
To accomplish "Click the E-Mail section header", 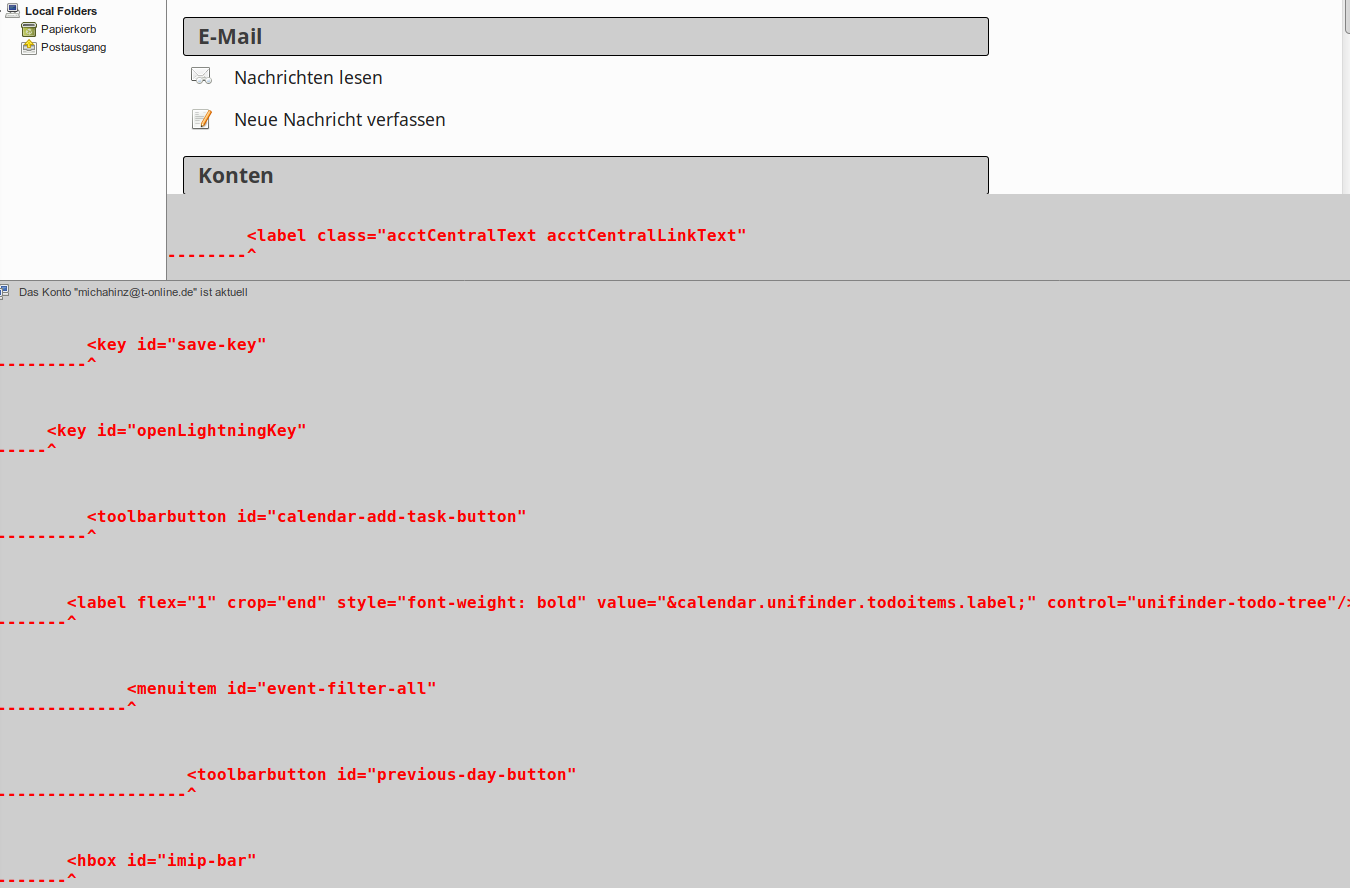I will pyautogui.click(x=585, y=37).
